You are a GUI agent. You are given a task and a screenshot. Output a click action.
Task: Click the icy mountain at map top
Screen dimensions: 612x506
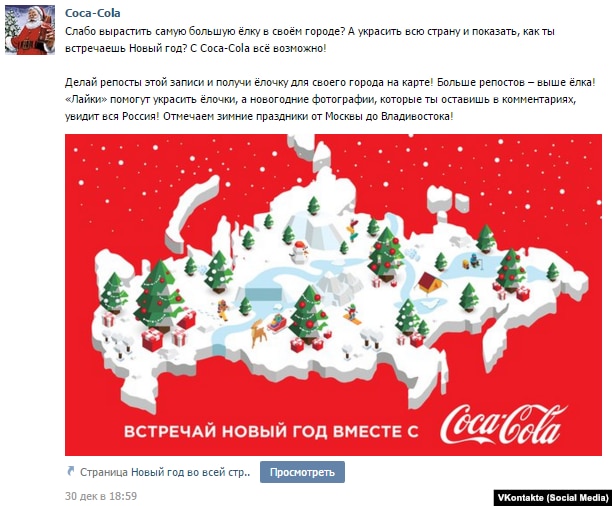tap(318, 228)
